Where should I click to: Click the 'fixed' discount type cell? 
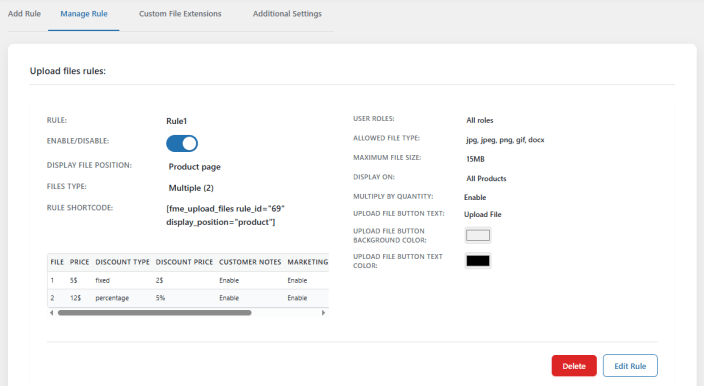102,281
